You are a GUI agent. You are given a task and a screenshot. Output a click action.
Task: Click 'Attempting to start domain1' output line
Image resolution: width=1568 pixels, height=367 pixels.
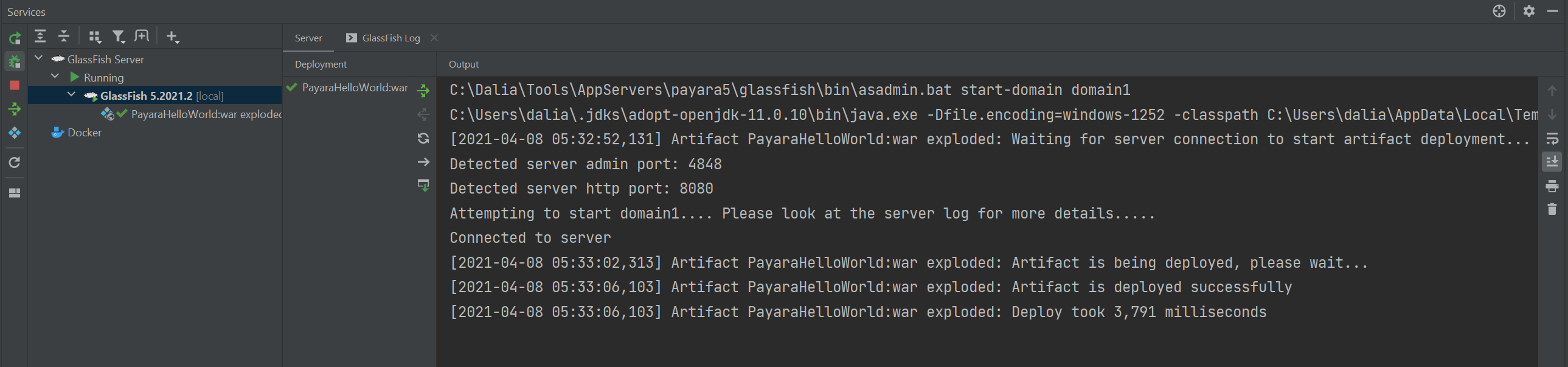point(802,214)
